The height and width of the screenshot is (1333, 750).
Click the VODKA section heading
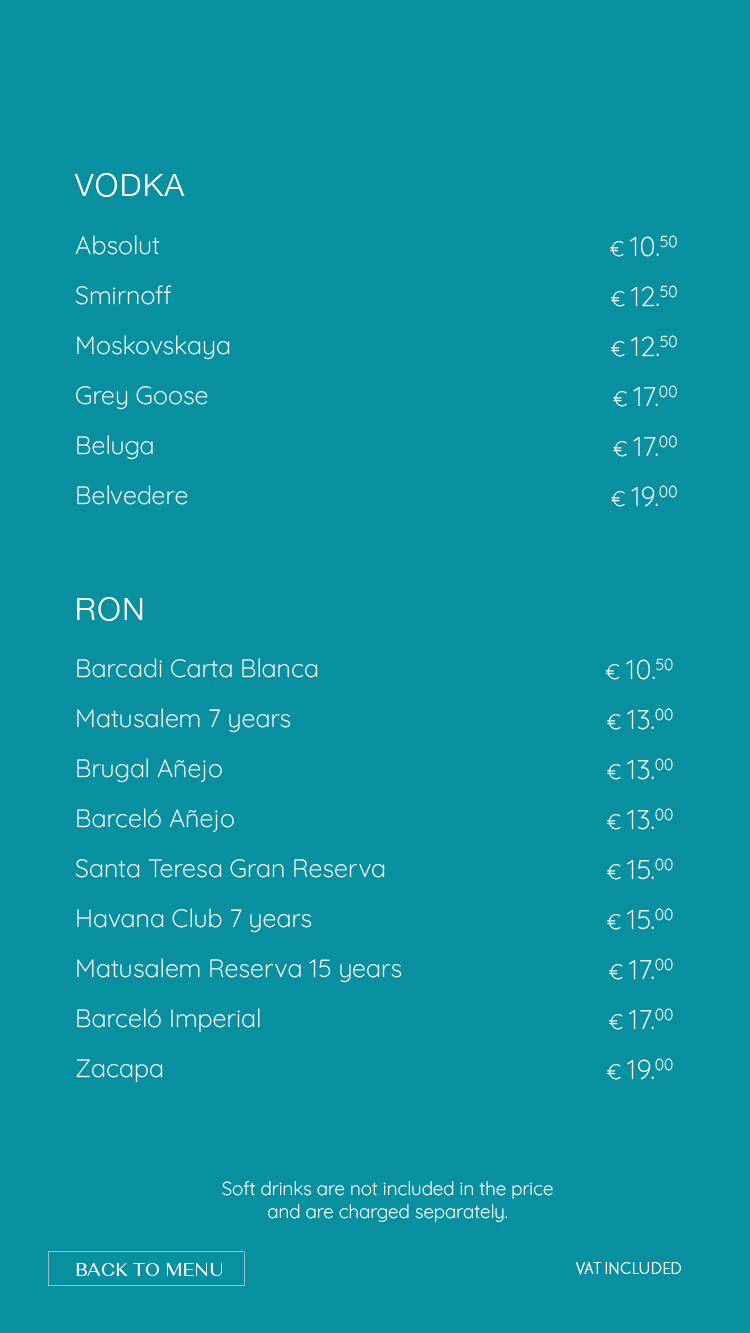tap(129, 186)
